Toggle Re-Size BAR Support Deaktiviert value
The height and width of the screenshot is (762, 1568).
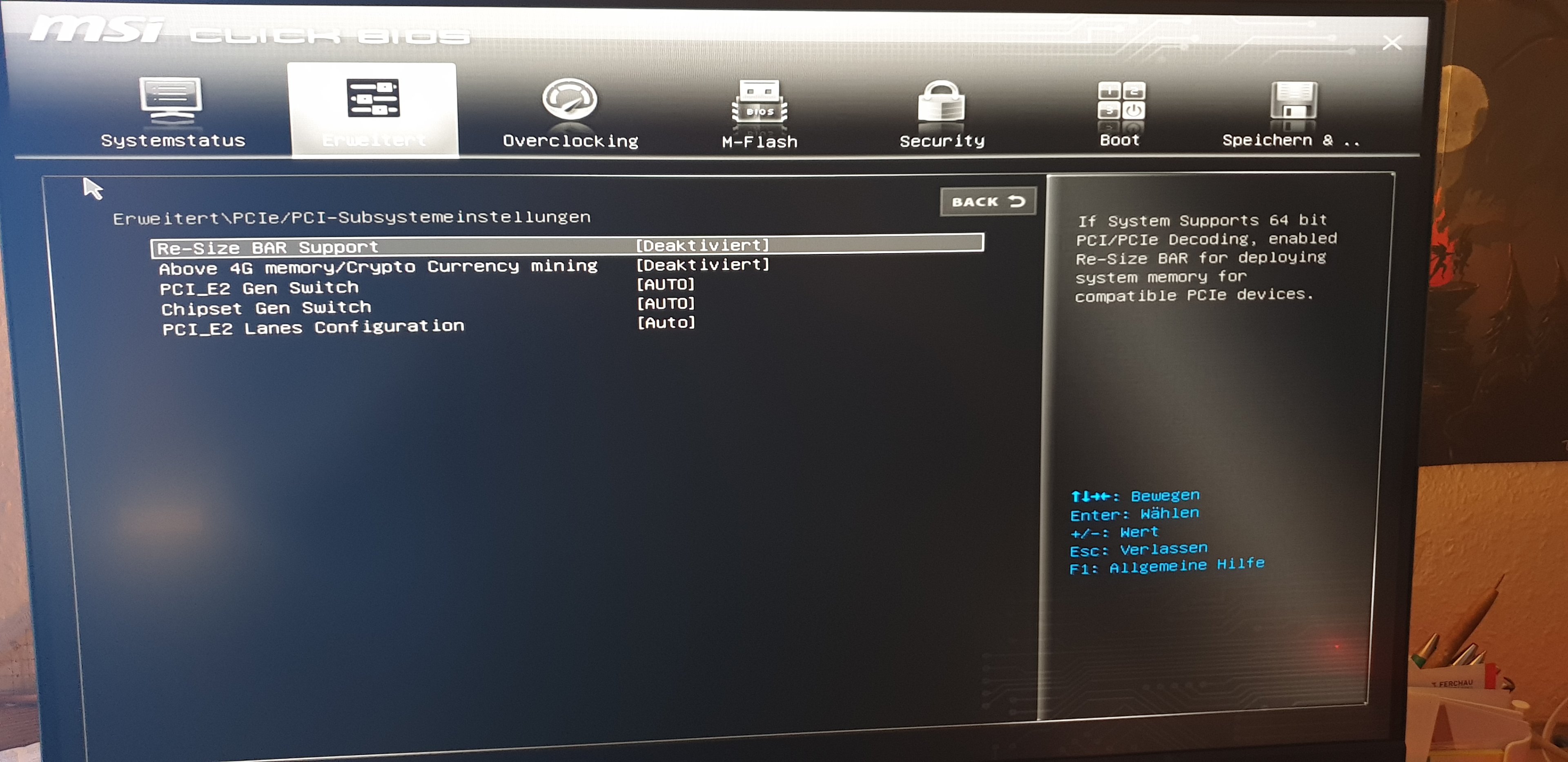pyautogui.click(x=702, y=245)
